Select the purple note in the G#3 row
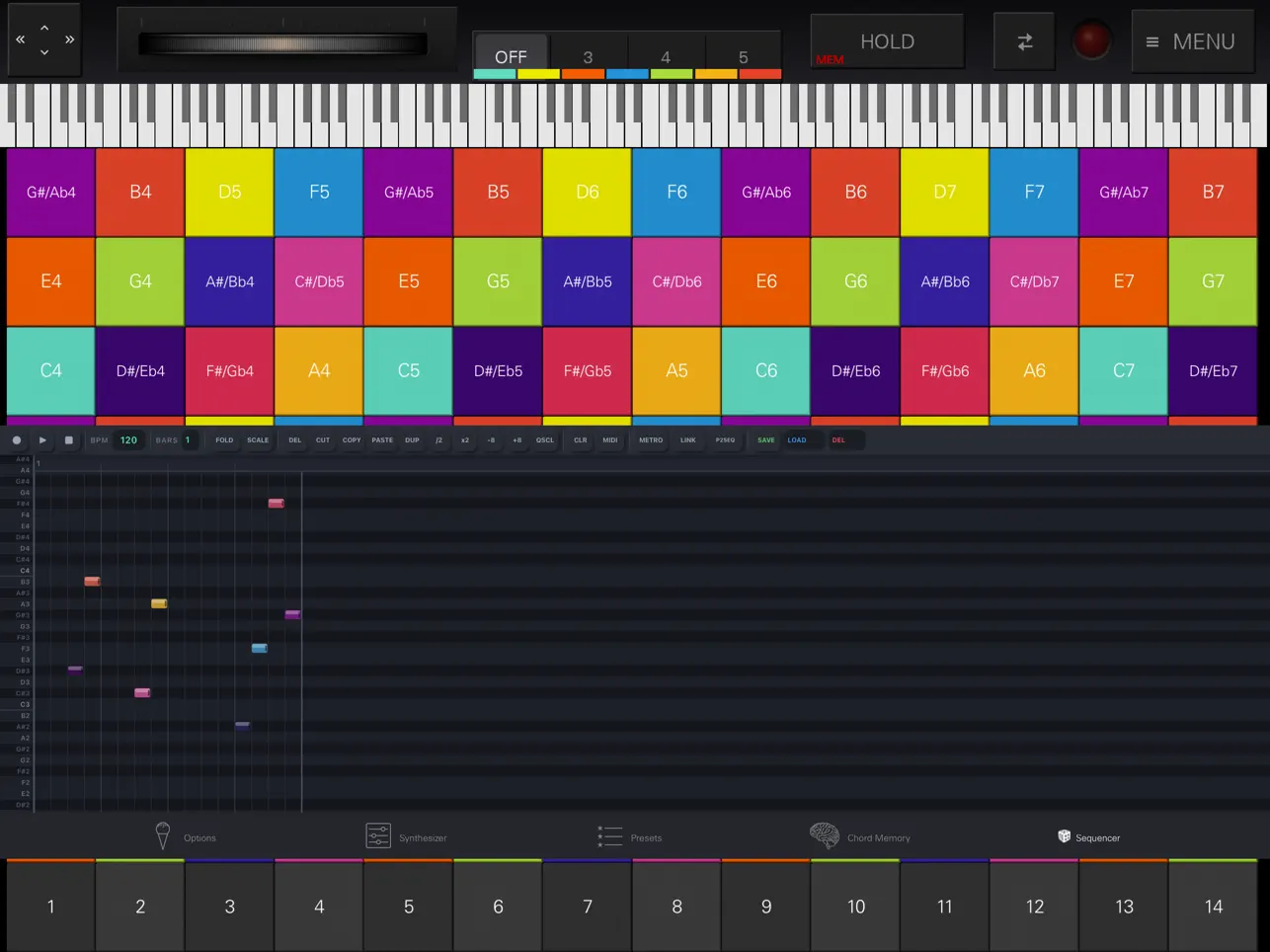Image resolution: width=1270 pixels, height=952 pixels. tap(292, 614)
